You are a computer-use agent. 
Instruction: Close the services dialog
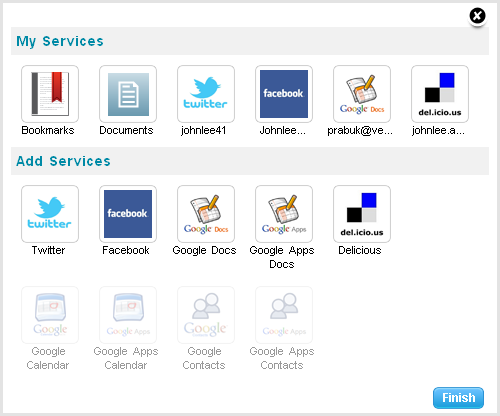477,16
